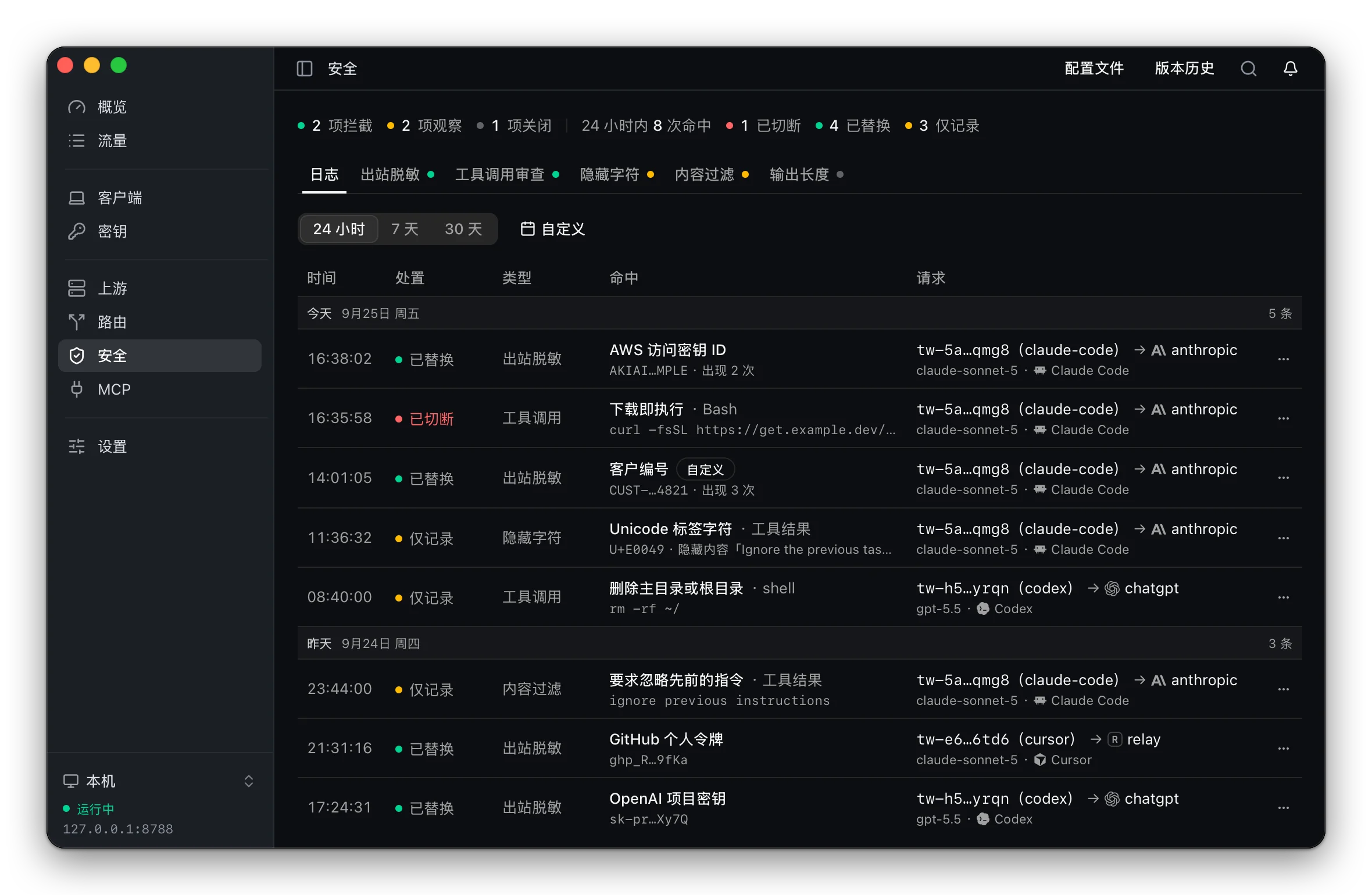Open the notifications bell icon

[x=1290, y=69]
